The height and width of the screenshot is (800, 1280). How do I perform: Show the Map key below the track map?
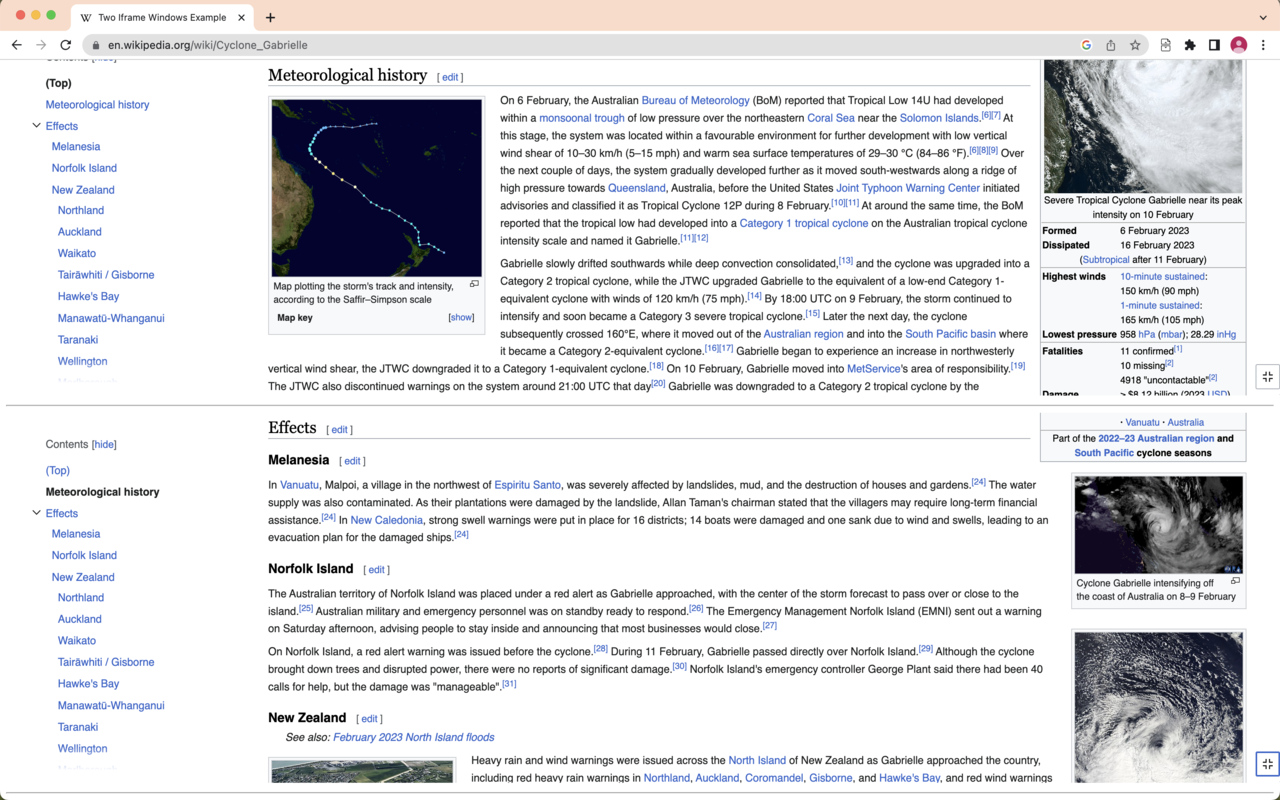click(461, 318)
